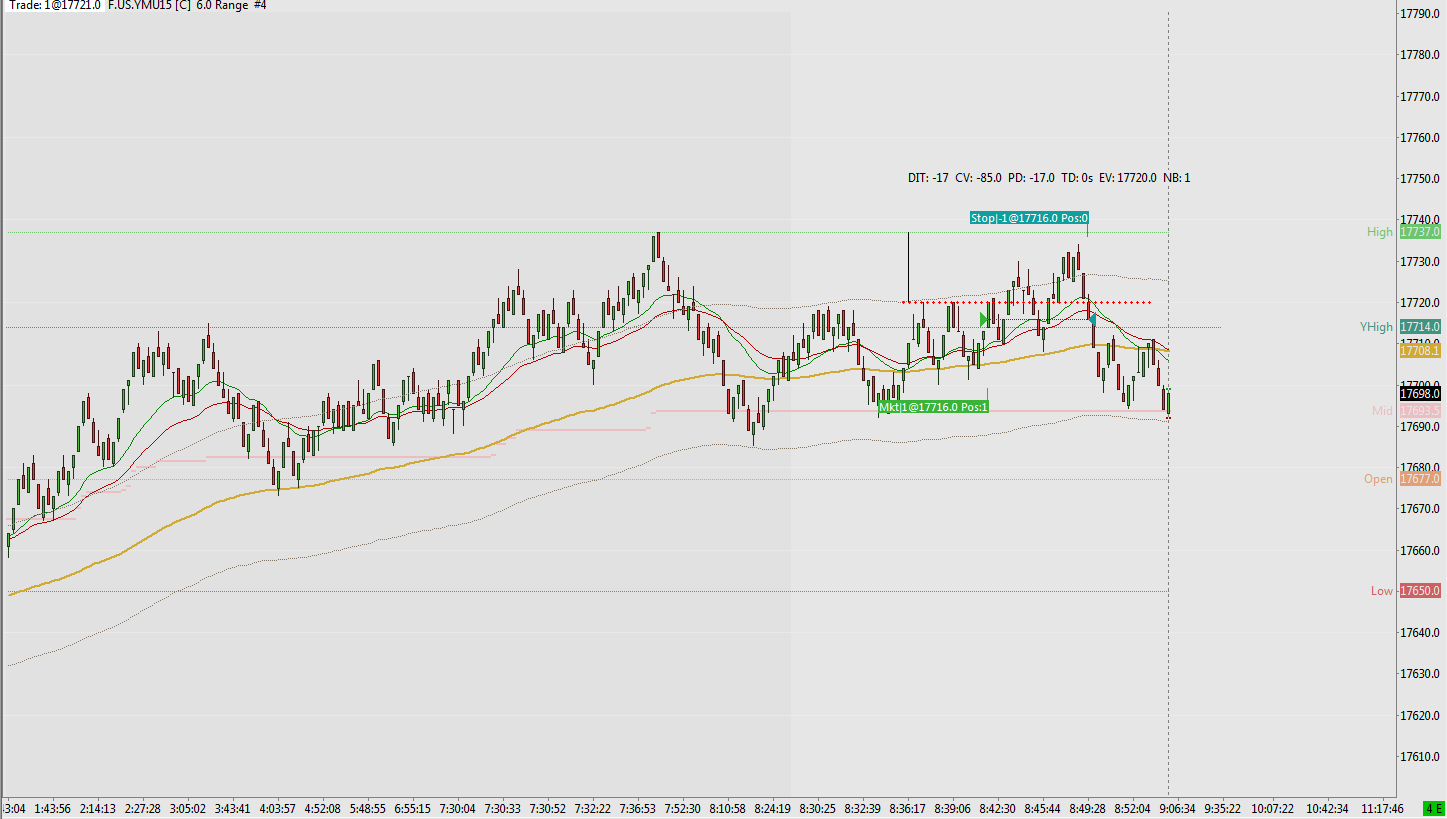Click the 17670.0 price scale label
Screen dimensions: 1447x819
(x=1421, y=509)
